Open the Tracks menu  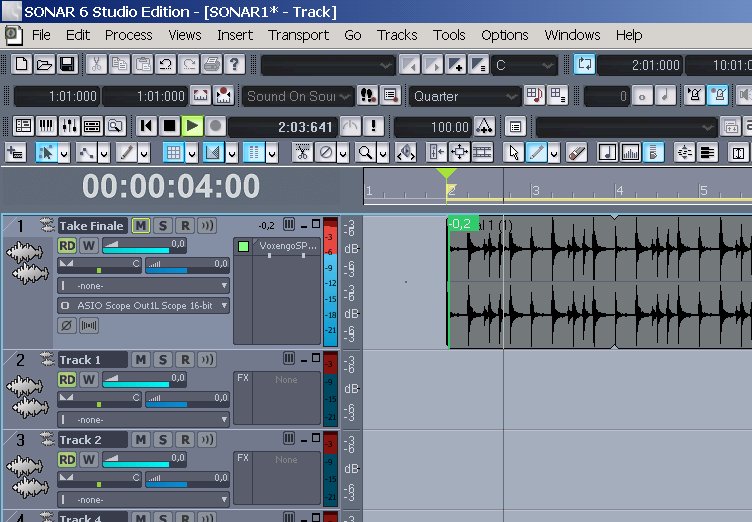tap(397, 35)
